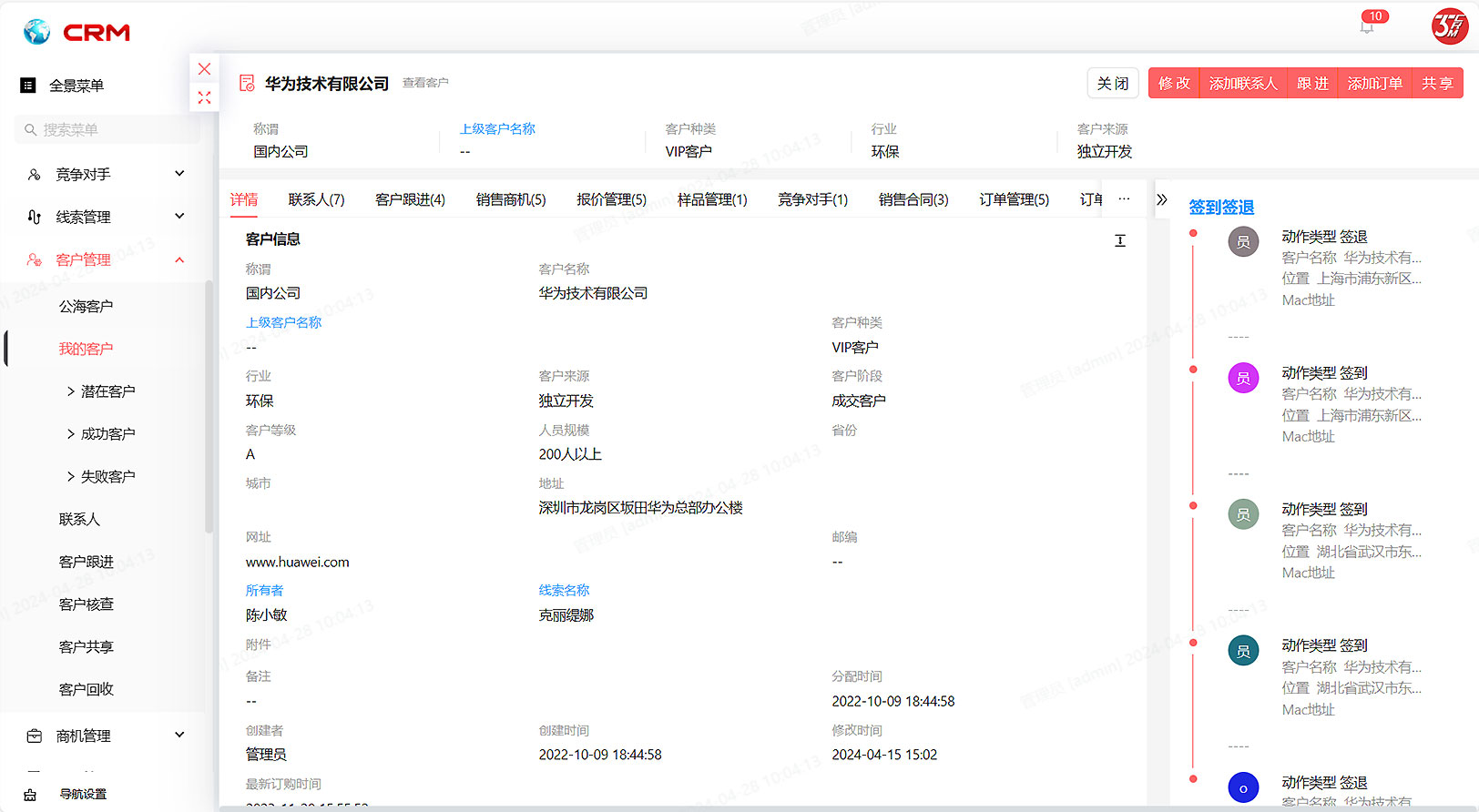Click the 添加订单 button

[1375, 83]
